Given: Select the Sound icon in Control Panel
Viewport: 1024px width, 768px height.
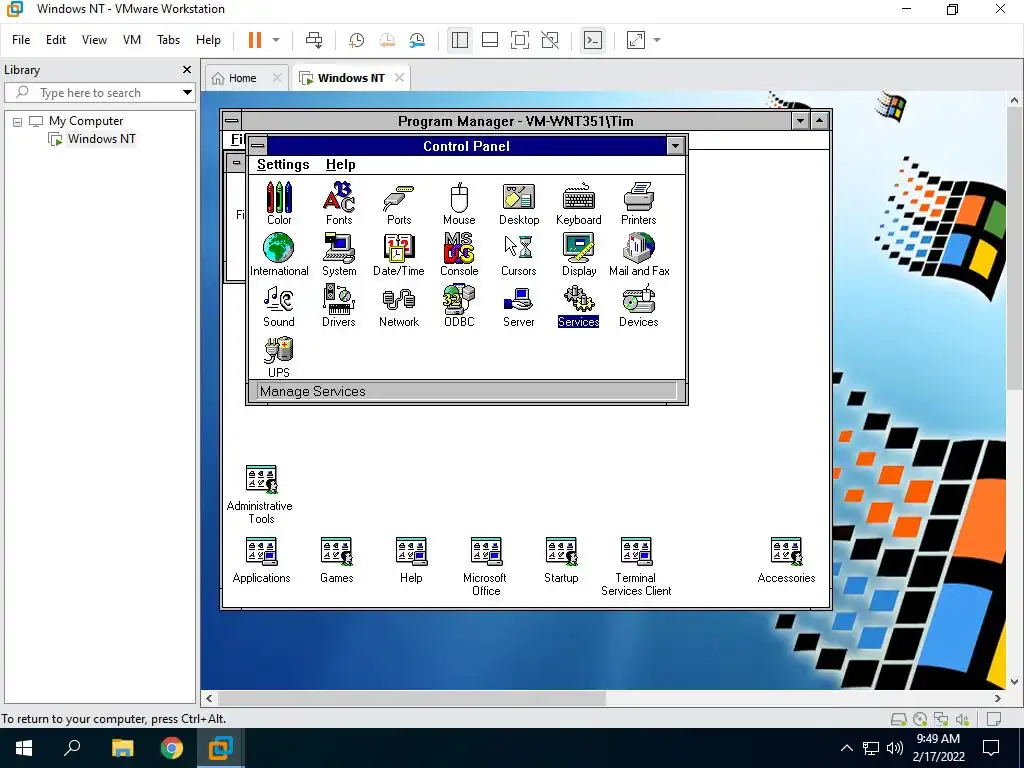Looking at the screenshot, I should 279,305.
